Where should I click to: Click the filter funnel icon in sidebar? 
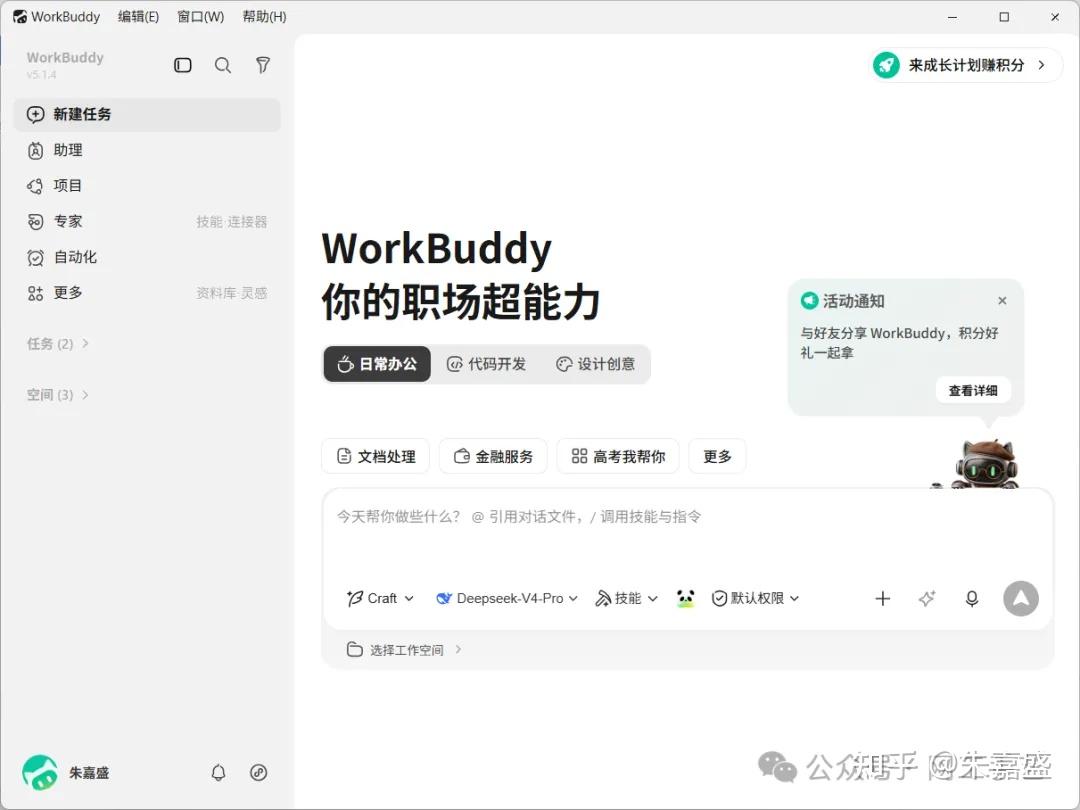tap(262, 65)
